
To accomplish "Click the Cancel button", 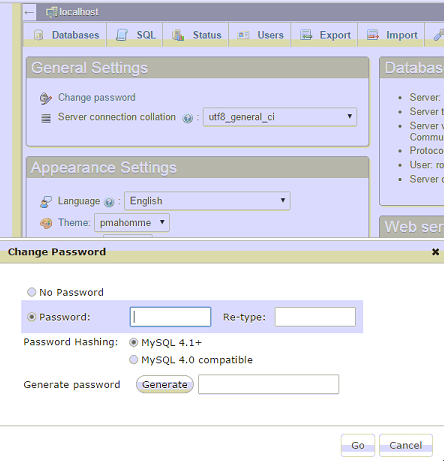I will 406,445.
